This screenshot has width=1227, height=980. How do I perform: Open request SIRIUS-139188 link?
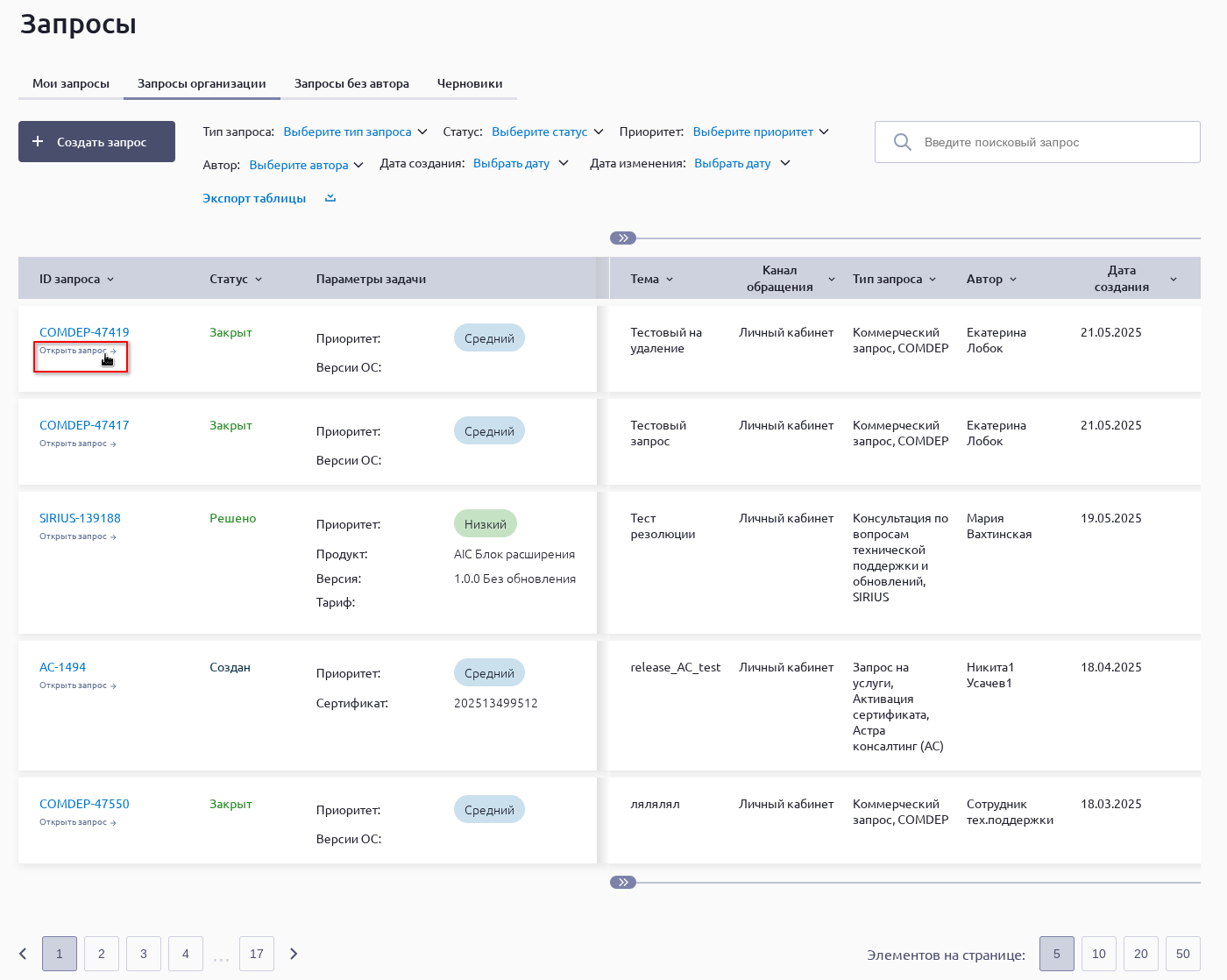tap(80, 518)
